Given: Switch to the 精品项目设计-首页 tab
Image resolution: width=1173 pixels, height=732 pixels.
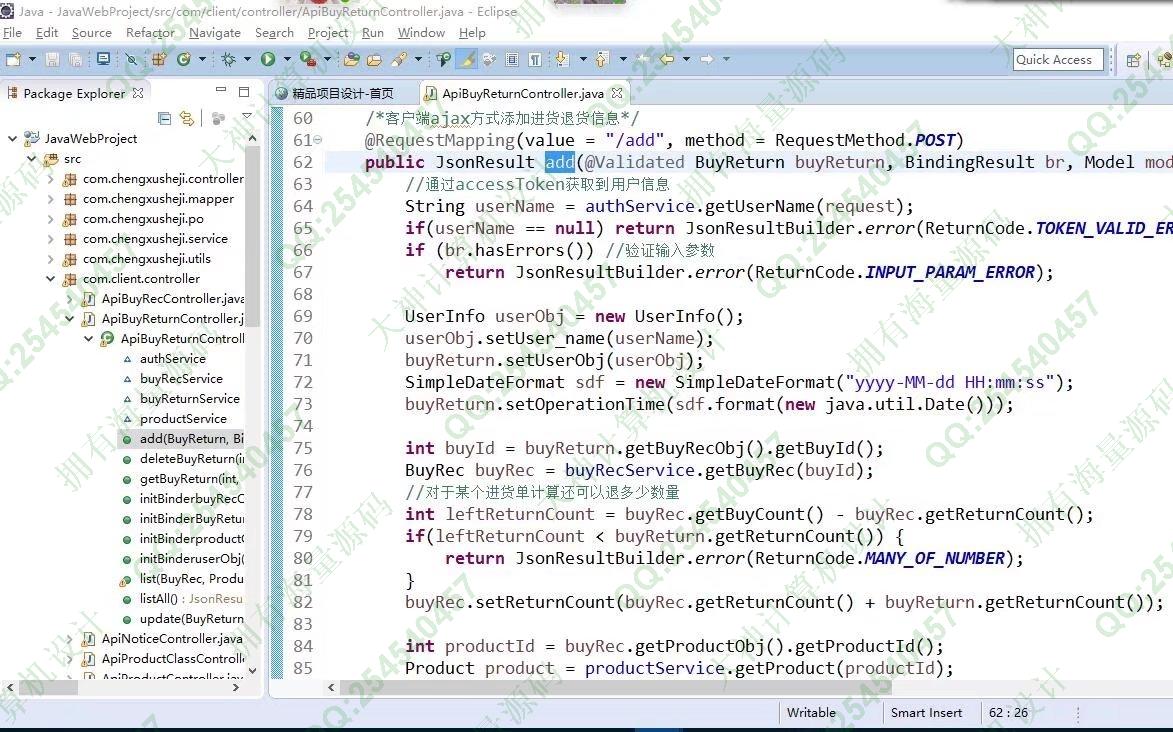Looking at the screenshot, I should (x=343, y=94).
